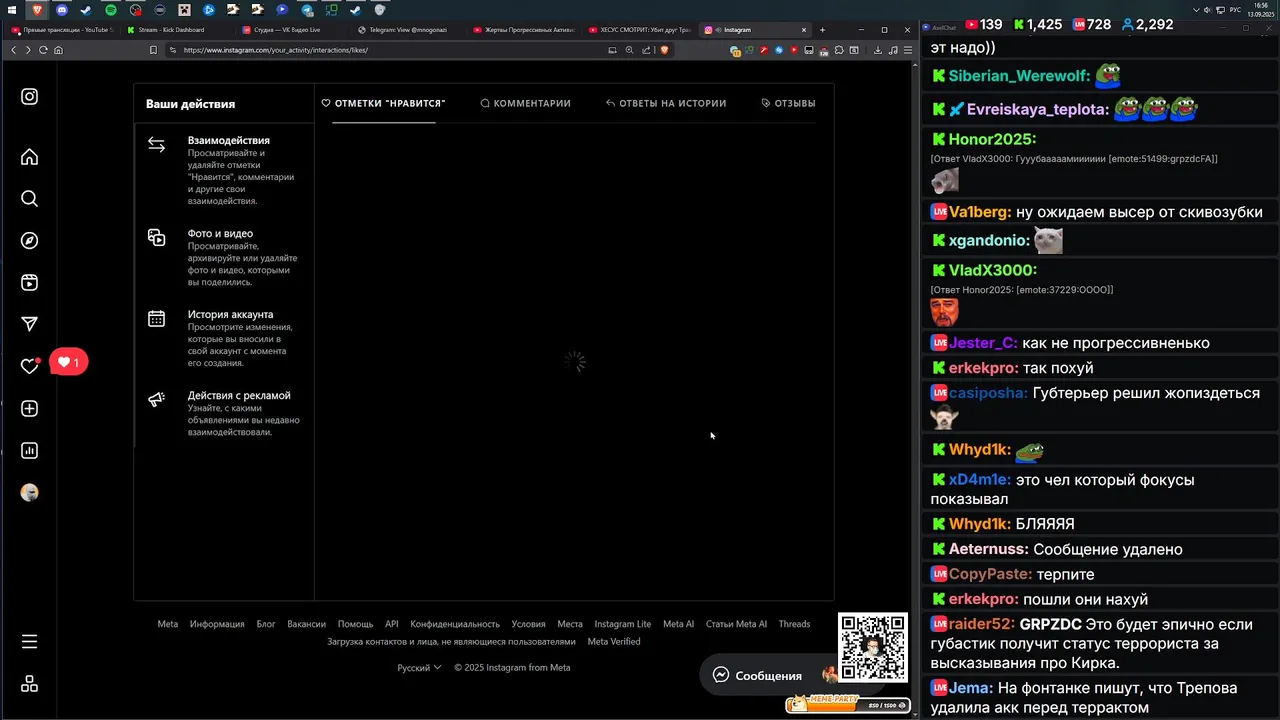Click the browser Forward arrow

coord(27,50)
